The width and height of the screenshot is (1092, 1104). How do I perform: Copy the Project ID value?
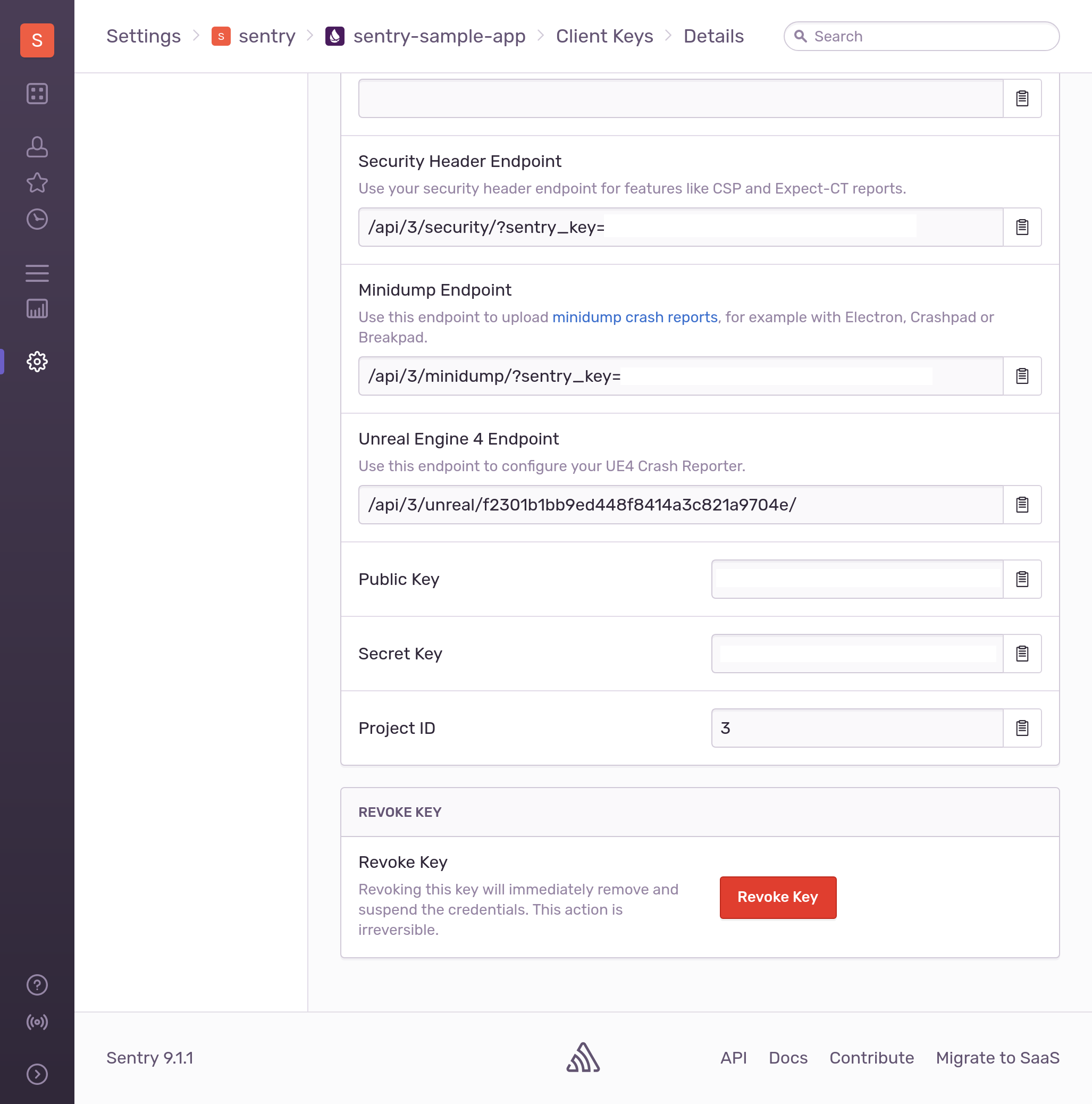pyautogui.click(x=1022, y=728)
